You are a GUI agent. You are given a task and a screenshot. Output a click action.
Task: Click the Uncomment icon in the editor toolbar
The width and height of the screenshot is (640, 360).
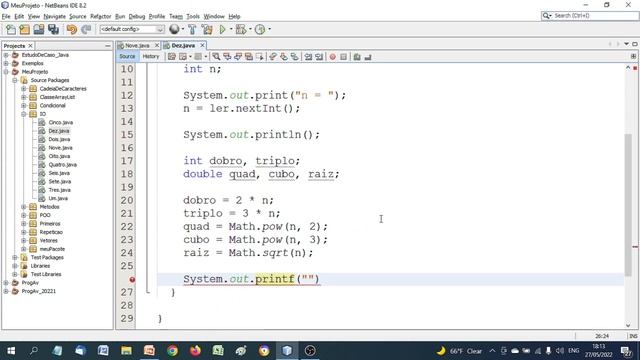pyautogui.click(x=368, y=57)
